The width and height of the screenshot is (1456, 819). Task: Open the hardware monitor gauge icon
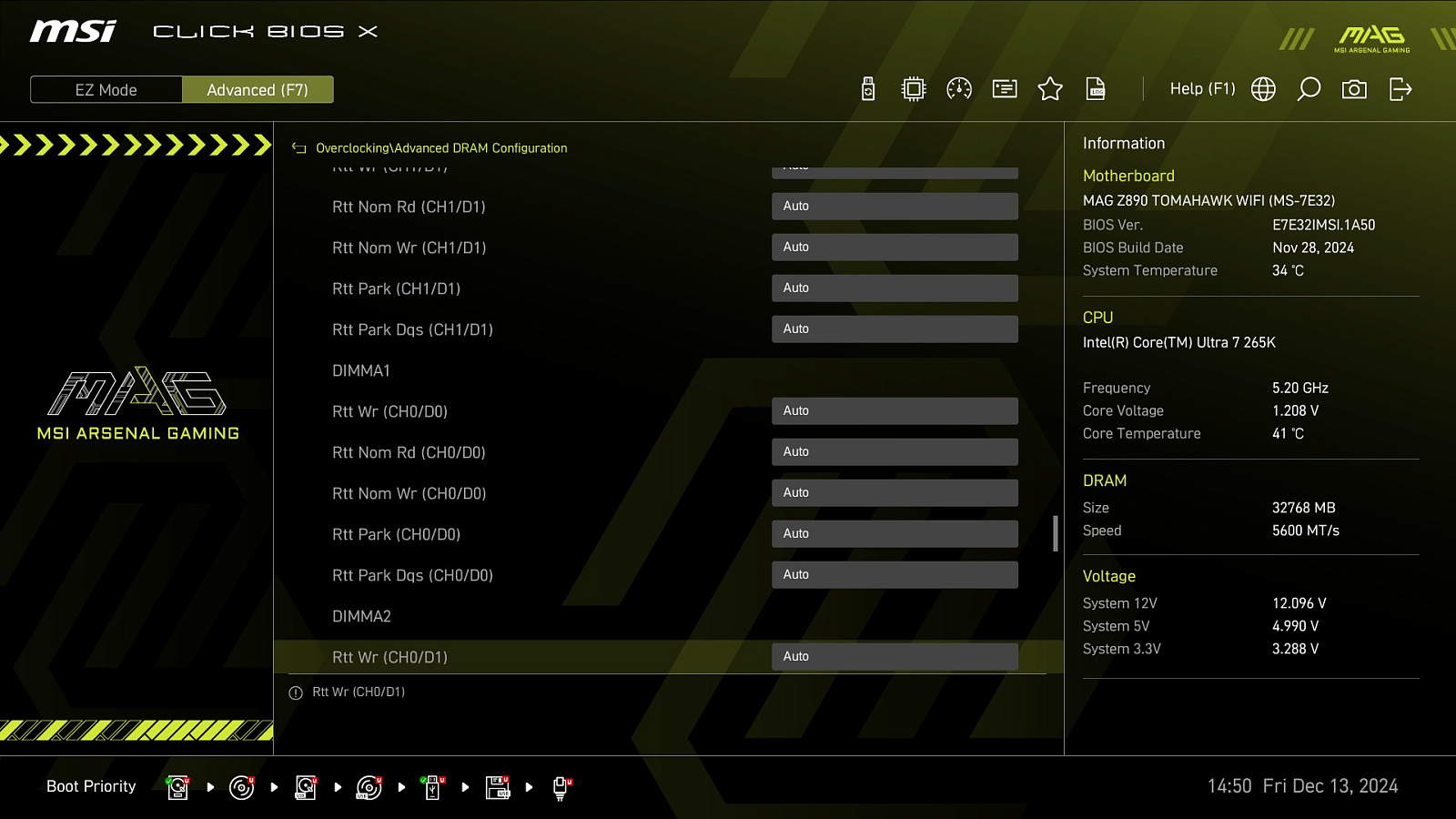pos(959,89)
